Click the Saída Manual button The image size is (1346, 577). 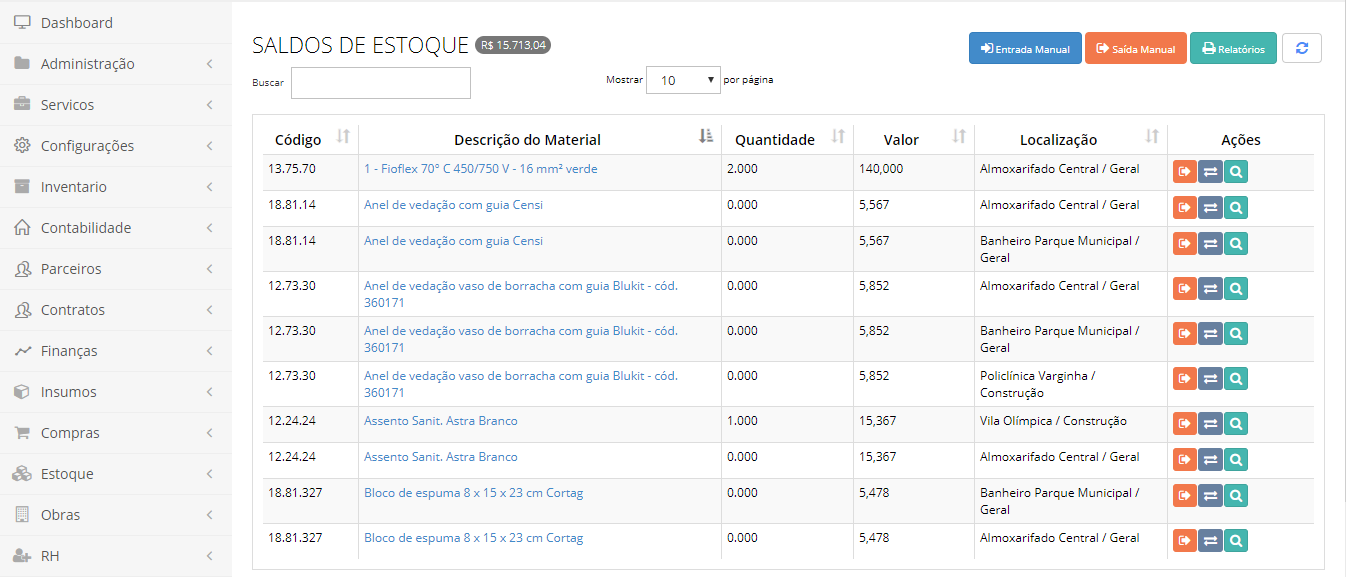click(x=1136, y=48)
